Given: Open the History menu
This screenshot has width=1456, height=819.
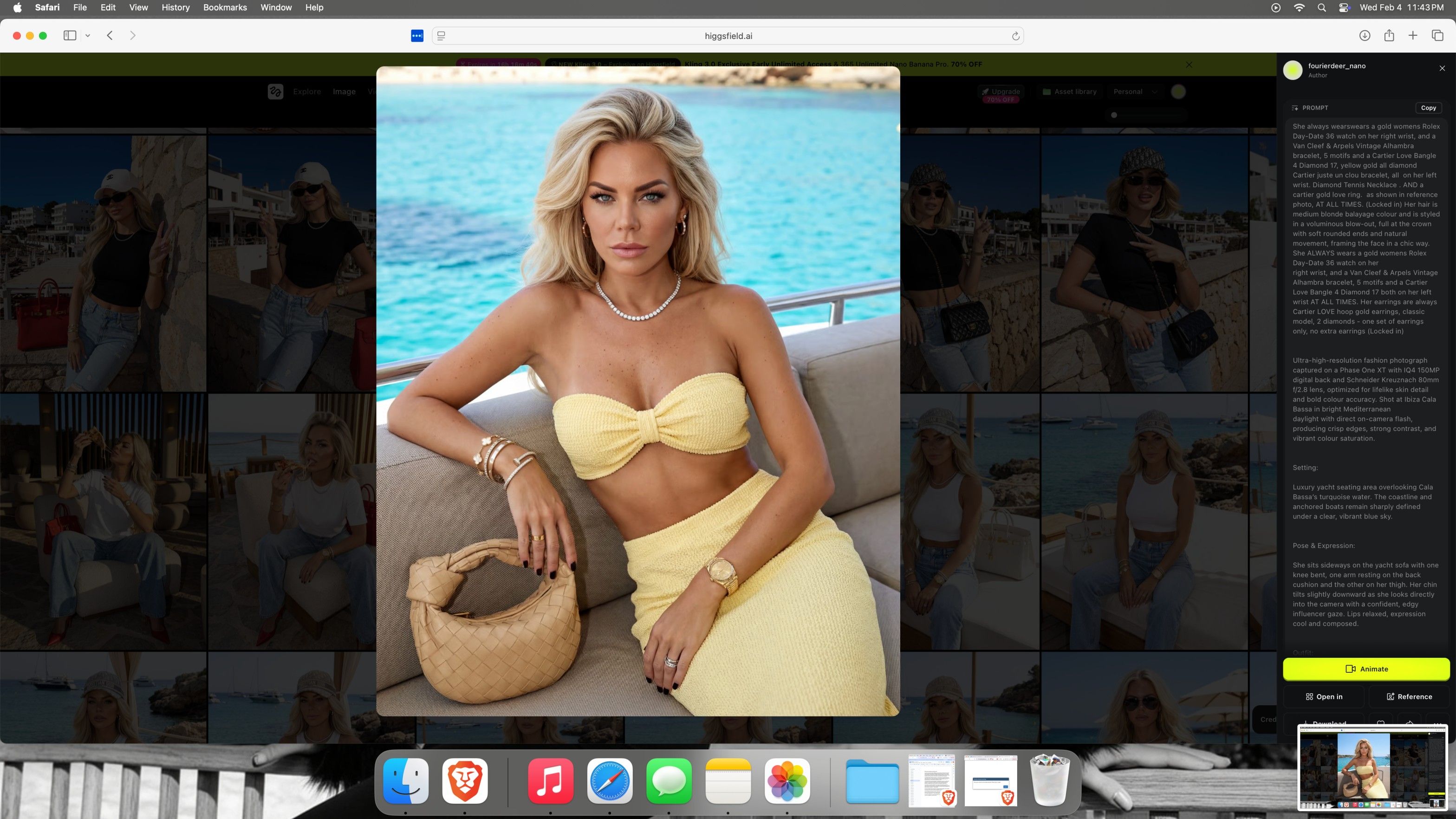Looking at the screenshot, I should (175, 7).
